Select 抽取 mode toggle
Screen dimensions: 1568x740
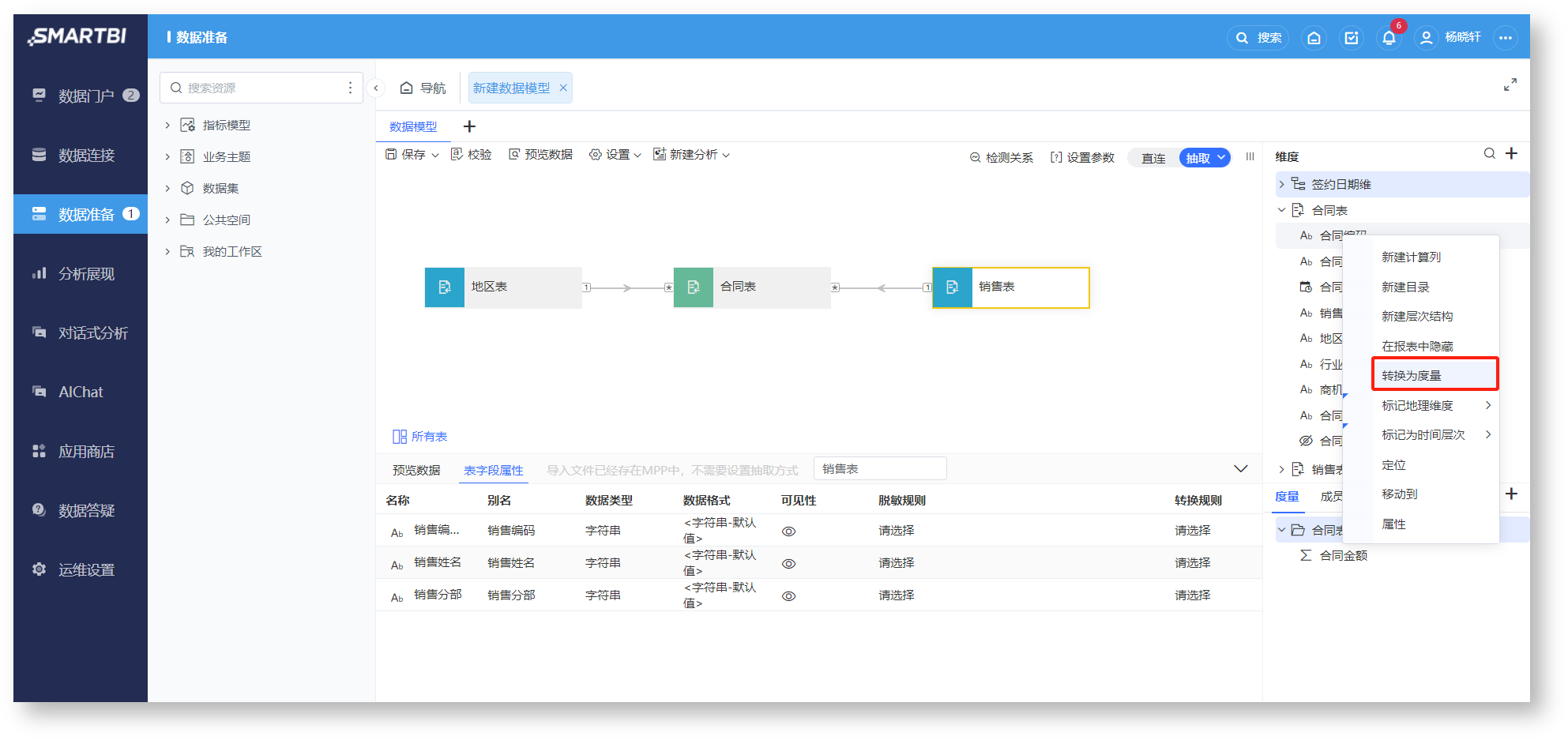tap(1204, 158)
